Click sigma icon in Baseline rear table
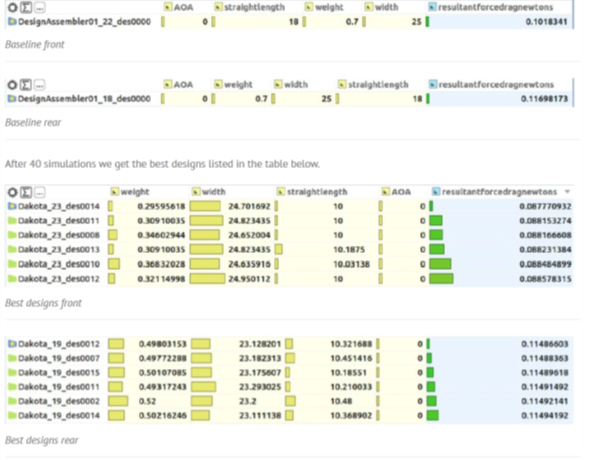 click(26, 85)
